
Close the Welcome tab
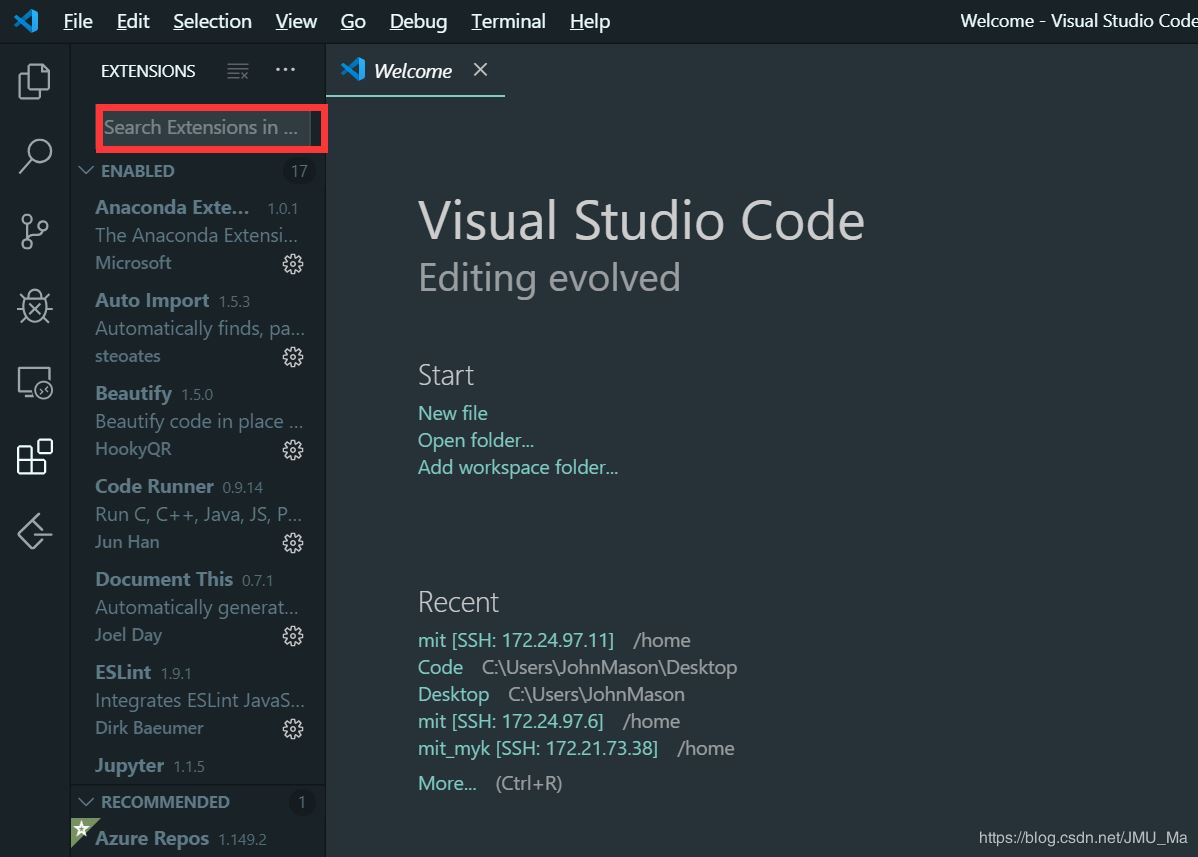480,70
